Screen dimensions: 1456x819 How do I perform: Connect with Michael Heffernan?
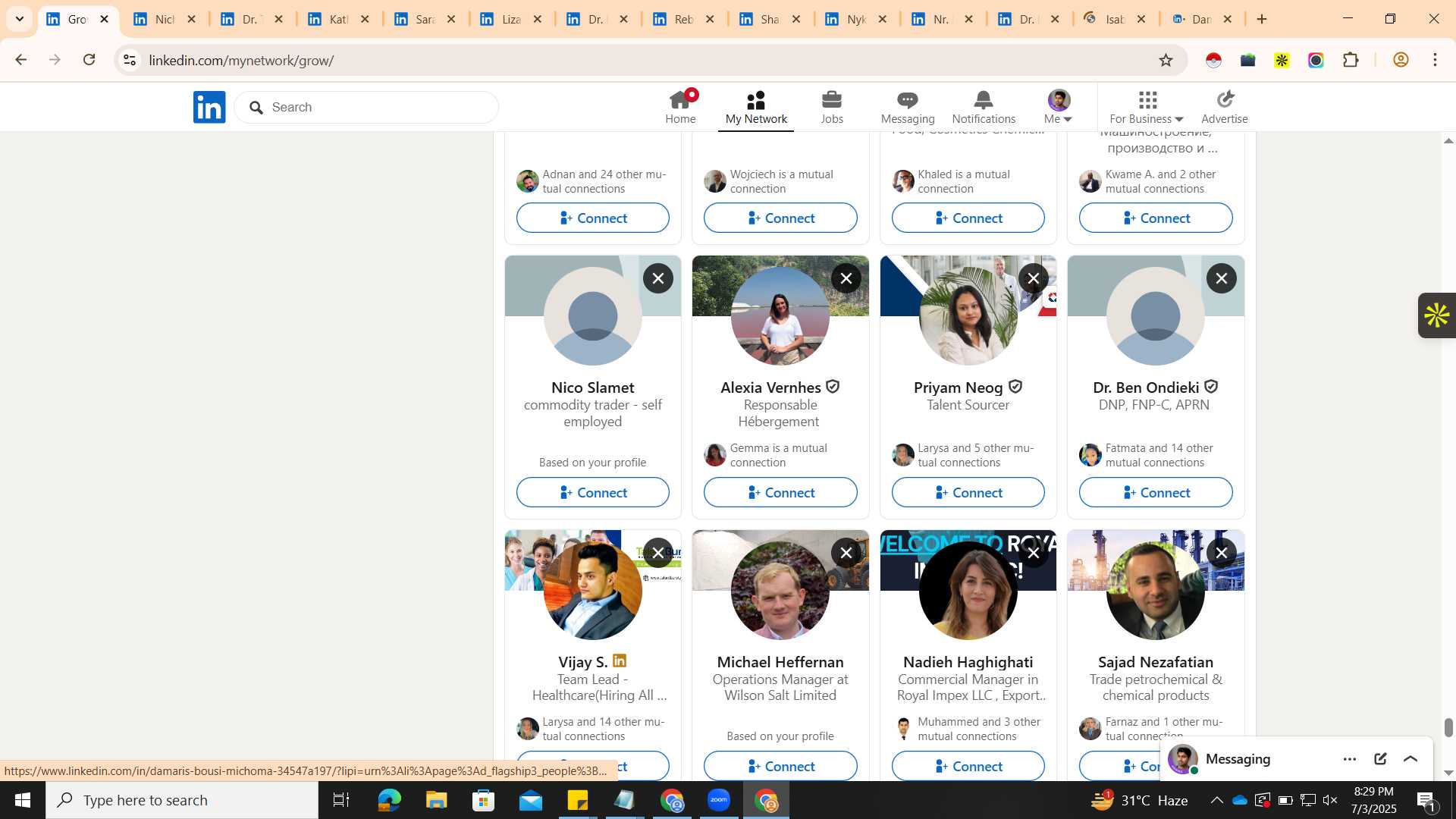(x=780, y=766)
